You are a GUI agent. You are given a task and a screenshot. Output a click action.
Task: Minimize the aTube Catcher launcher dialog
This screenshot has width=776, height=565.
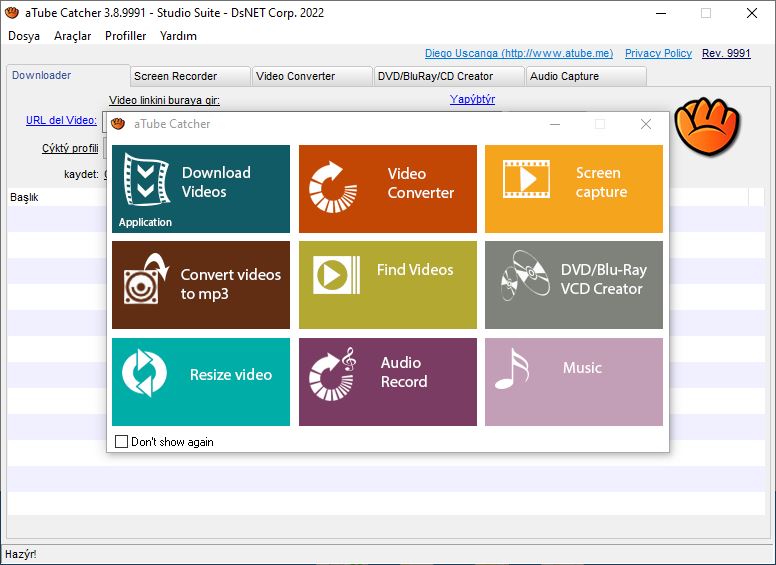point(555,124)
